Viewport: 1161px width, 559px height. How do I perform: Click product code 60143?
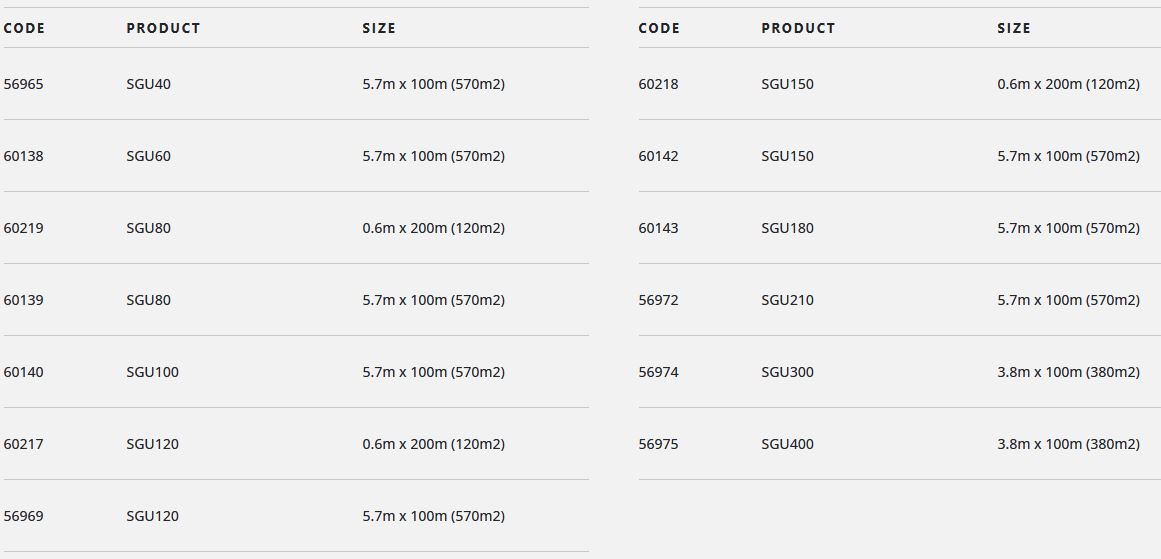(658, 228)
